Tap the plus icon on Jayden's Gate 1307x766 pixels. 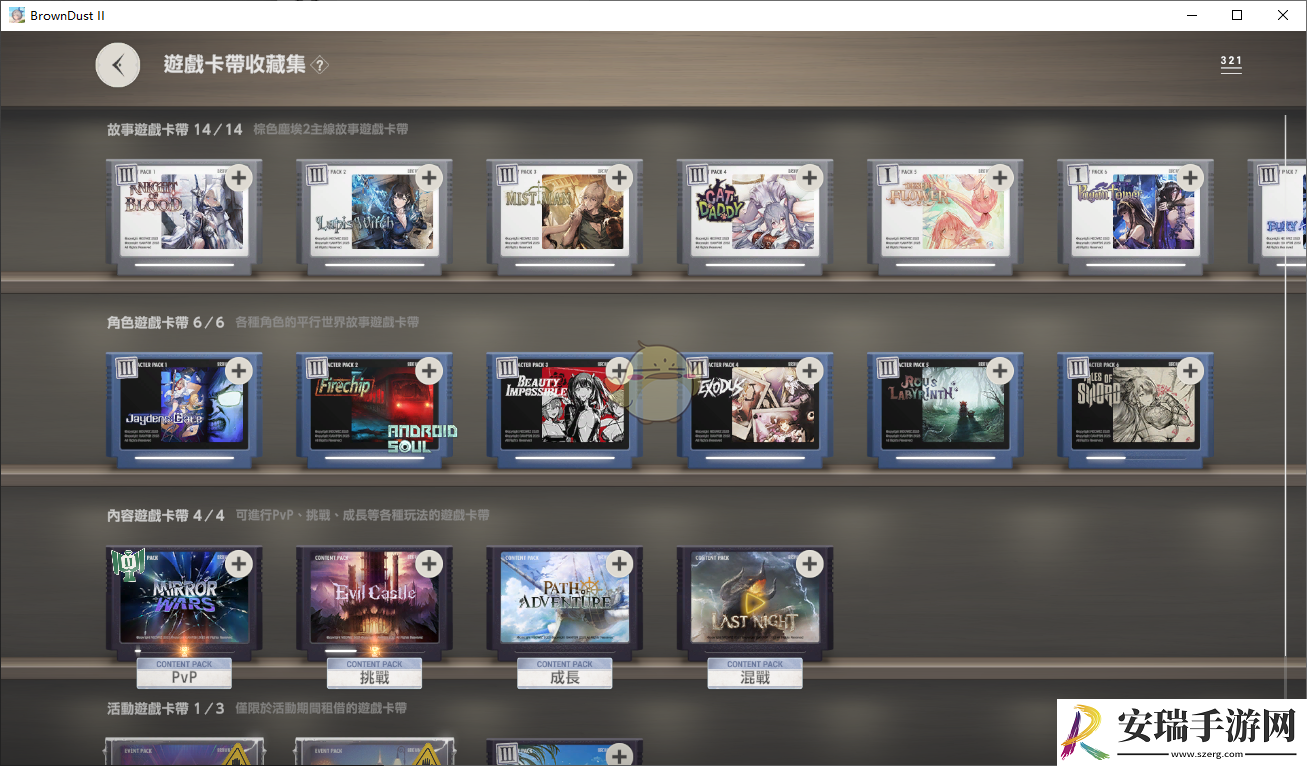tap(239, 371)
